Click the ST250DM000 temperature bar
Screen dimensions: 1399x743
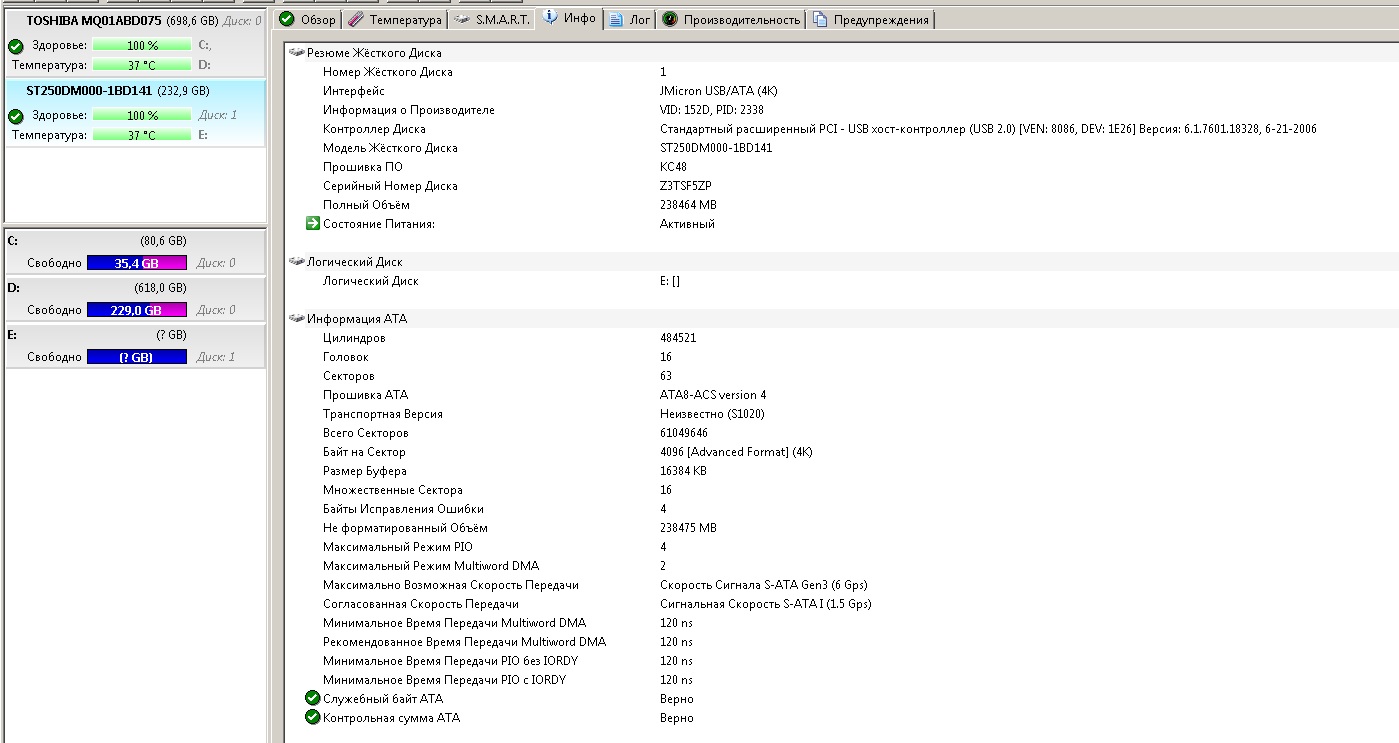tap(141, 135)
